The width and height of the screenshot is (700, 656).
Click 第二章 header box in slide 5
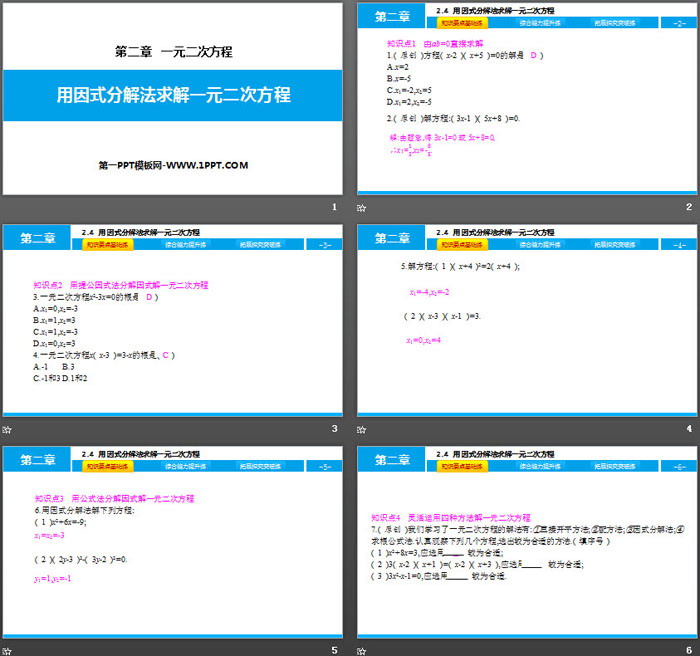pos(37,459)
